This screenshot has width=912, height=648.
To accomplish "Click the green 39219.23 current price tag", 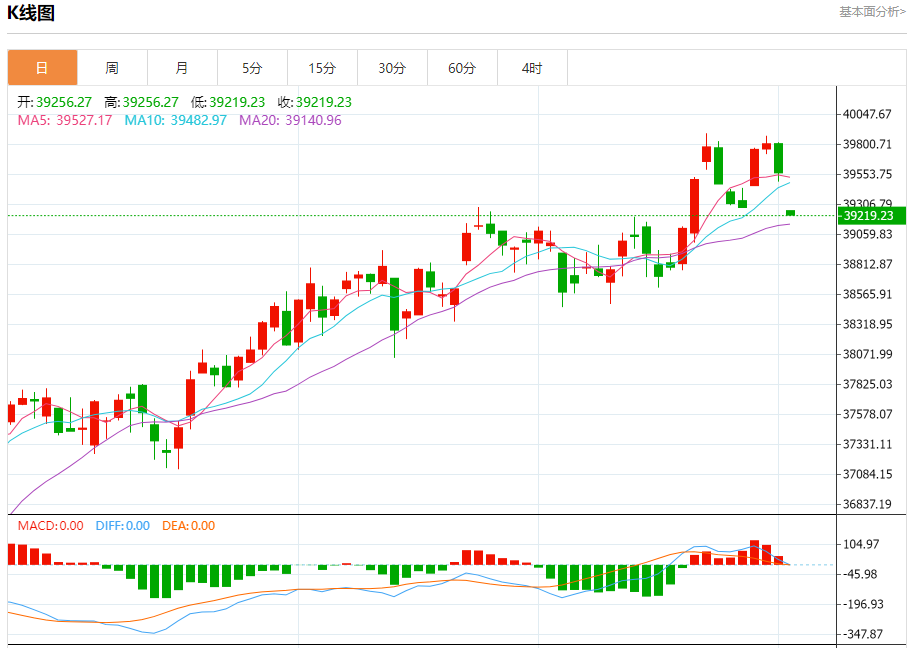I will pos(871,216).
